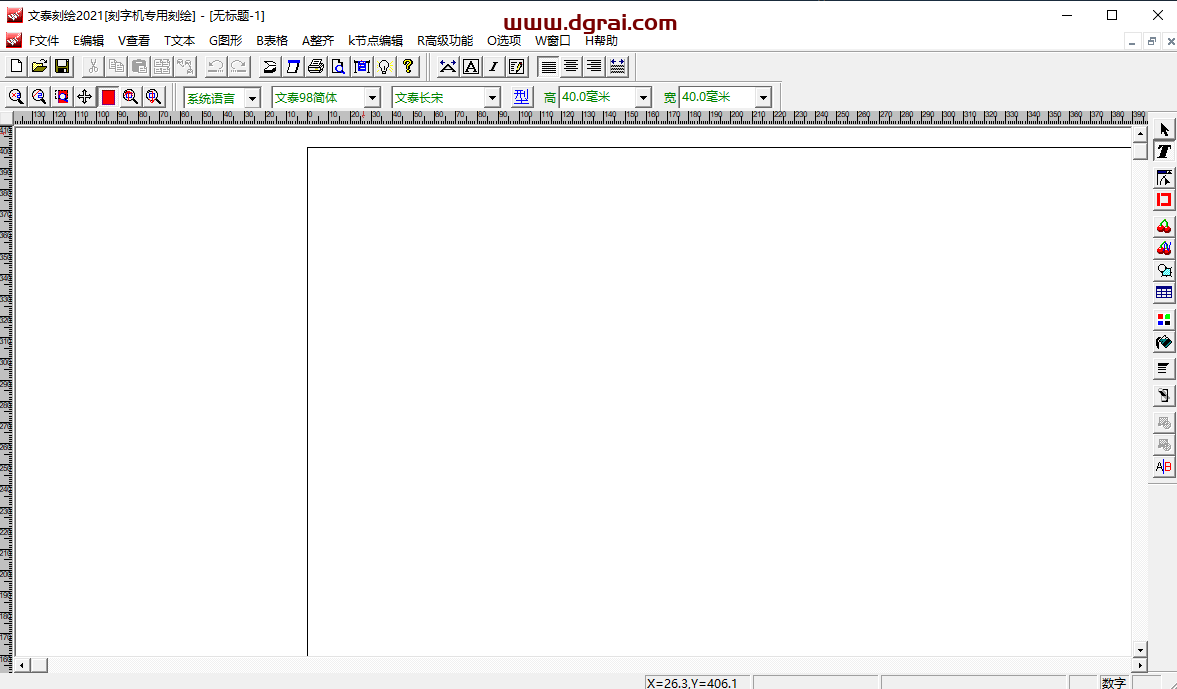
Task: Click the zoom out magnifier icon
Action: [39, 97]
